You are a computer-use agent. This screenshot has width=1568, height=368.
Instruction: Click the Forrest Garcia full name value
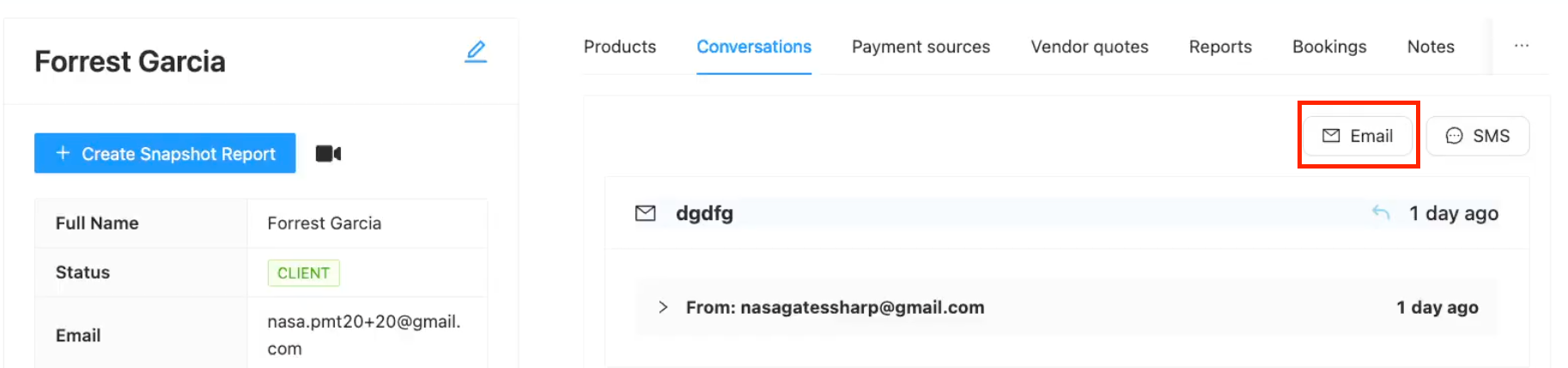point(324,224)
